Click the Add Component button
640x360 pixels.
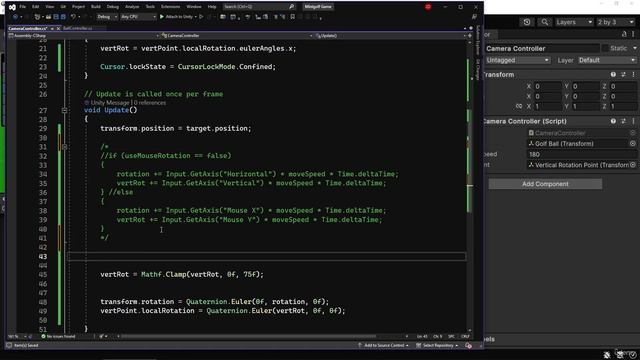pos(545,184)
